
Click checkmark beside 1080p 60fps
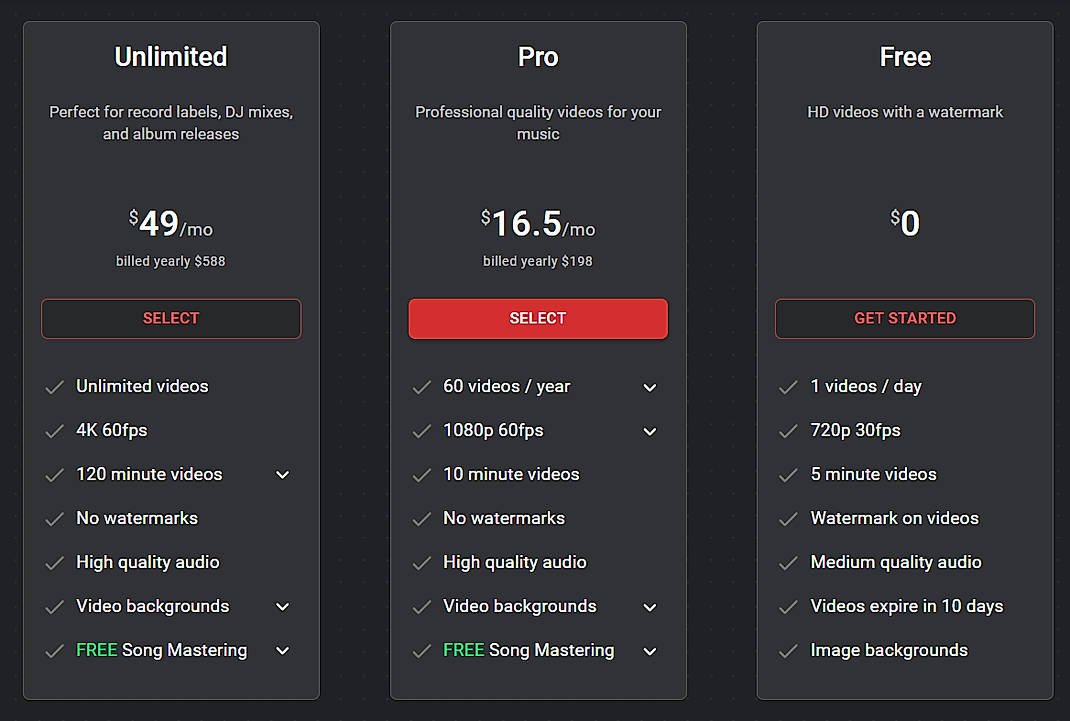[x=422, y=431]
